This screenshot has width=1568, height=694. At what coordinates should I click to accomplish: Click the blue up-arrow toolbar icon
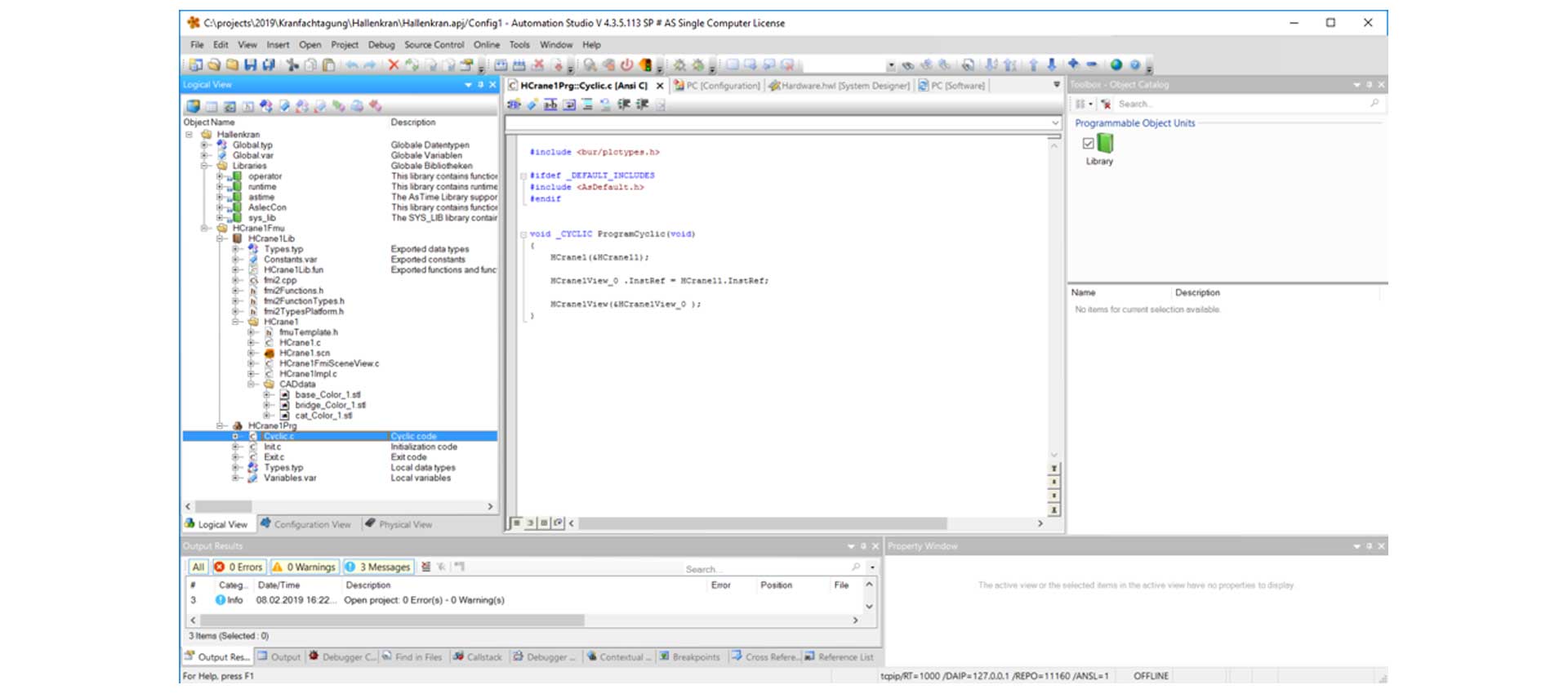(x=1033, y=65)
